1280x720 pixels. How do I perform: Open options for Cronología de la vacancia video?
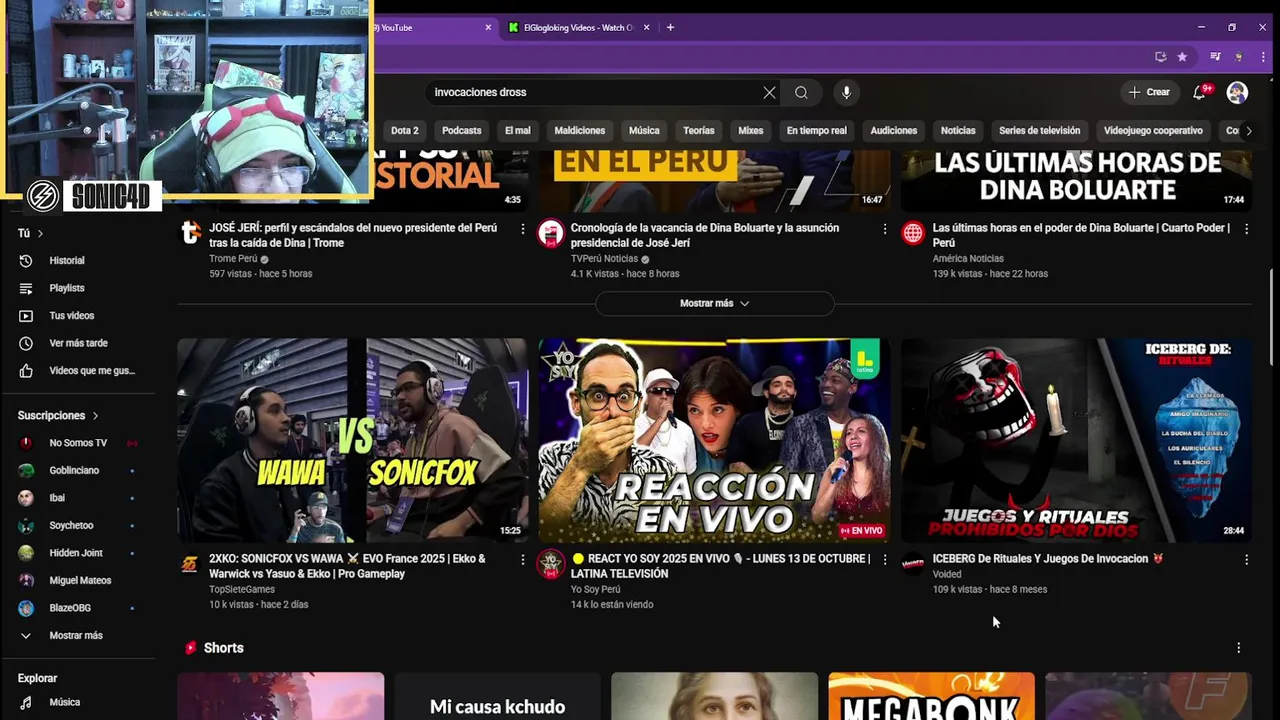tap(884, 229)
